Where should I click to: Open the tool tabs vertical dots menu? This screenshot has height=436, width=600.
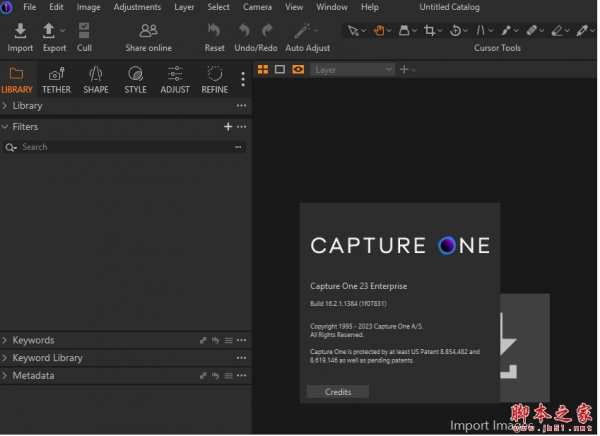tap(243, 79)
